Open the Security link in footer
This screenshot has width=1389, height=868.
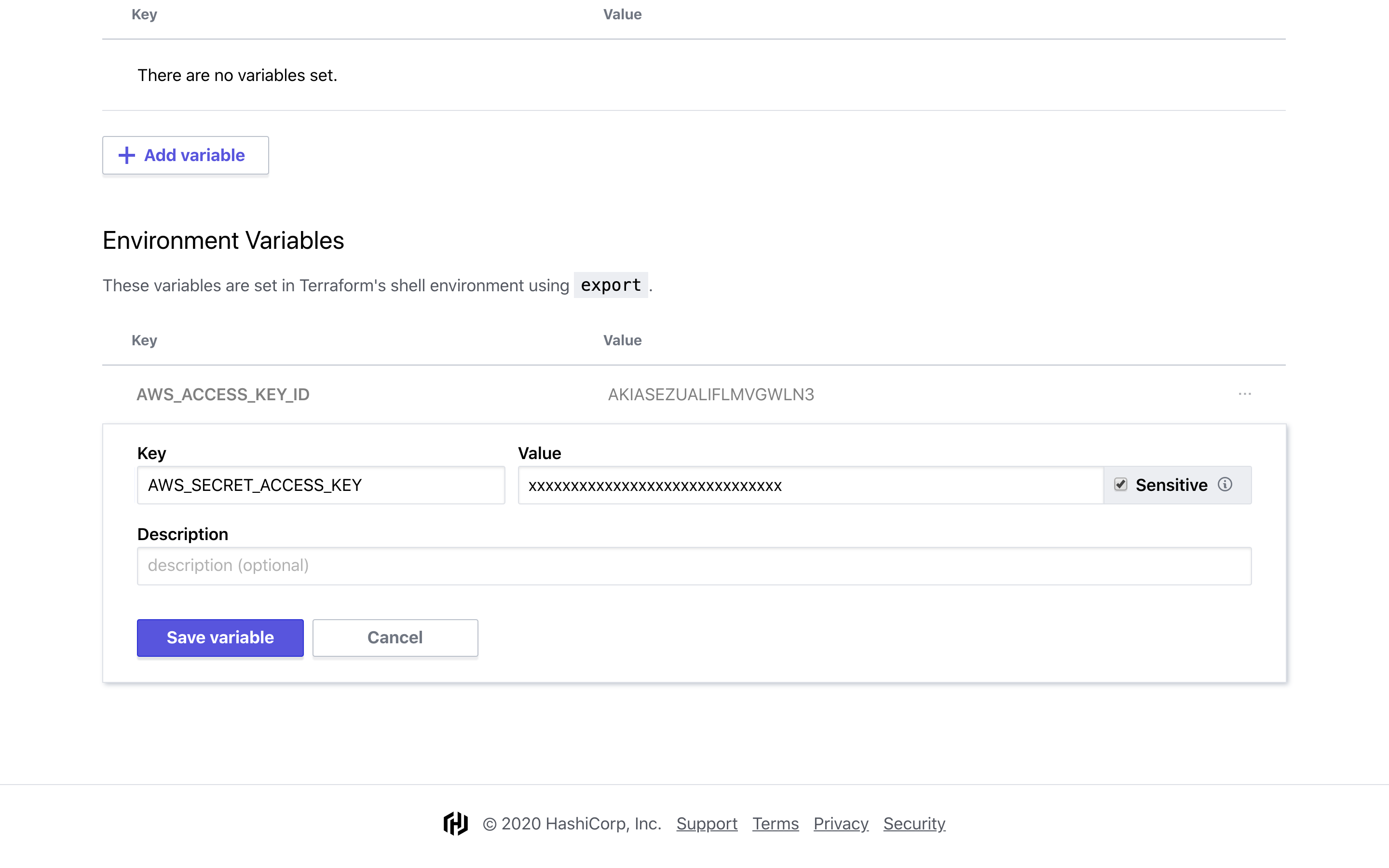[x=914, y=823]
